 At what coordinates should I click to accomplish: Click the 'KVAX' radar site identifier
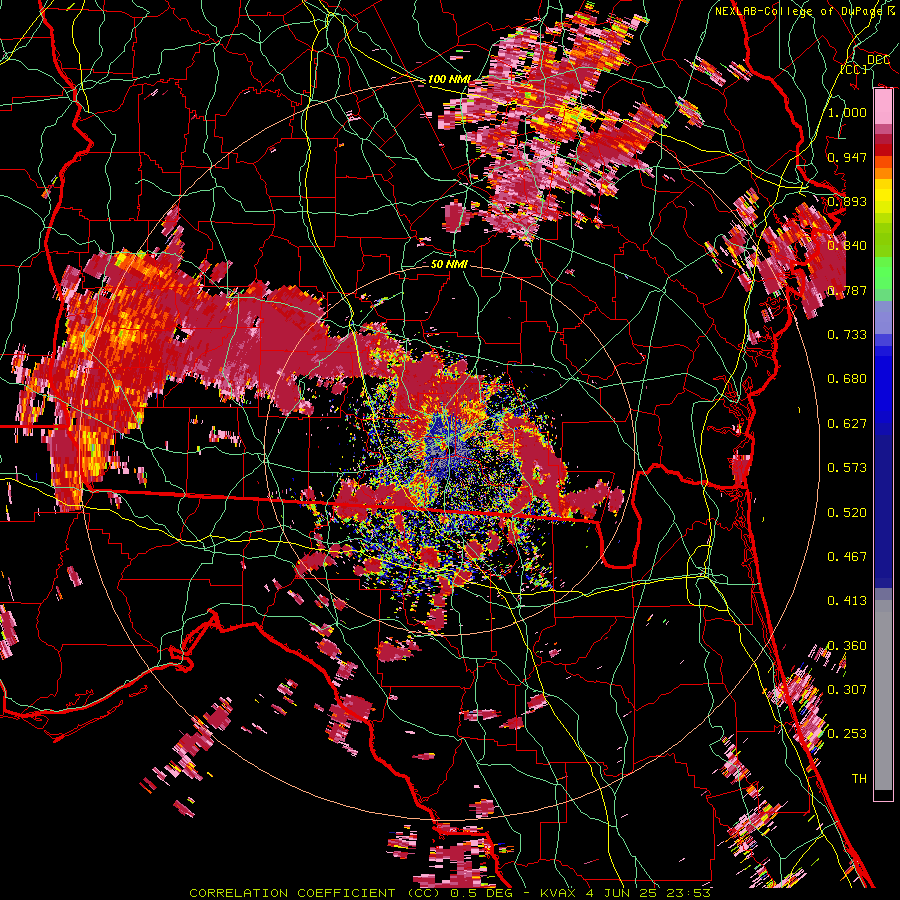click(559, 893)
